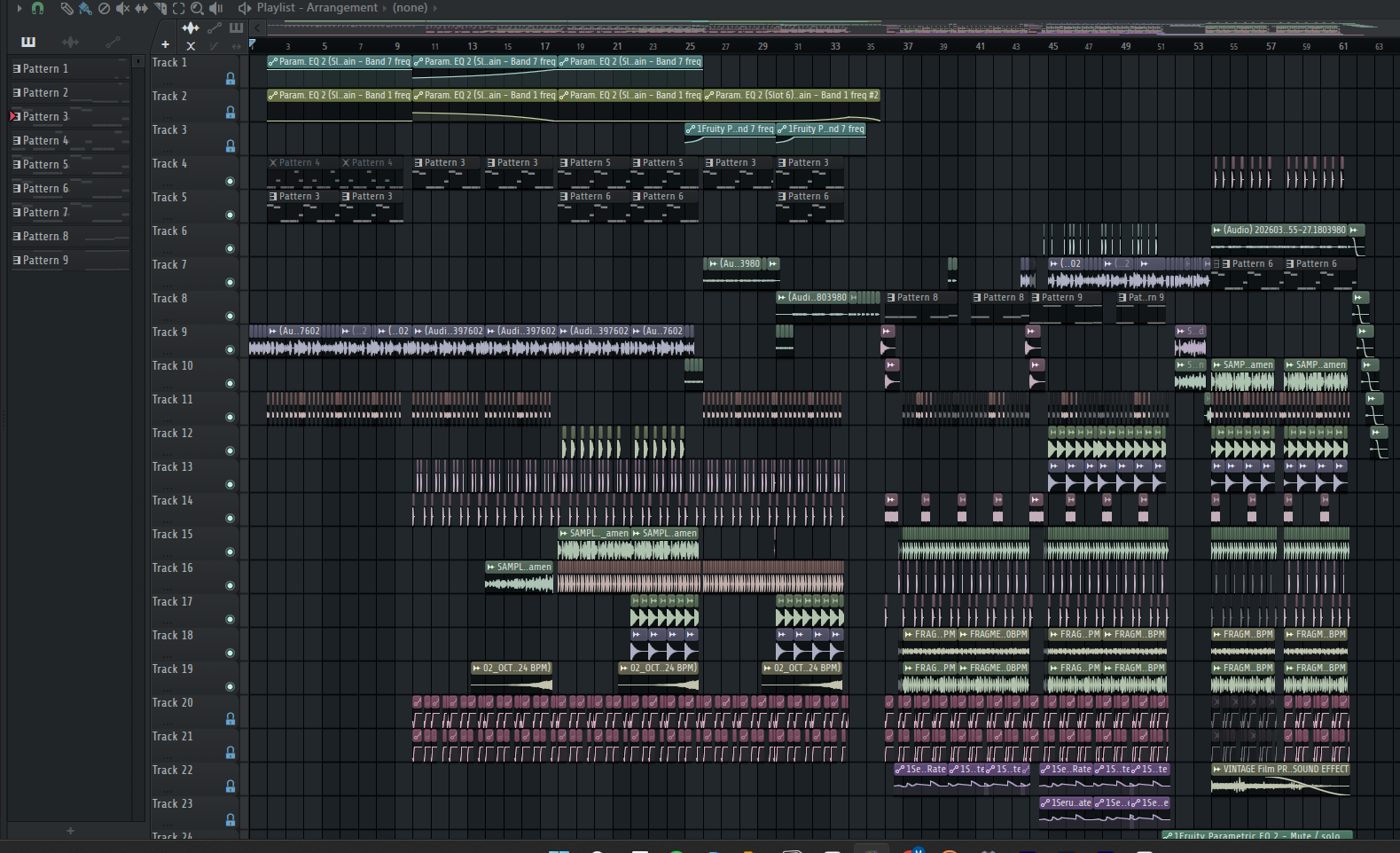Choose the Select marquee tool
Viewport: 1400px width, 853px height.
tap(178, 8)
